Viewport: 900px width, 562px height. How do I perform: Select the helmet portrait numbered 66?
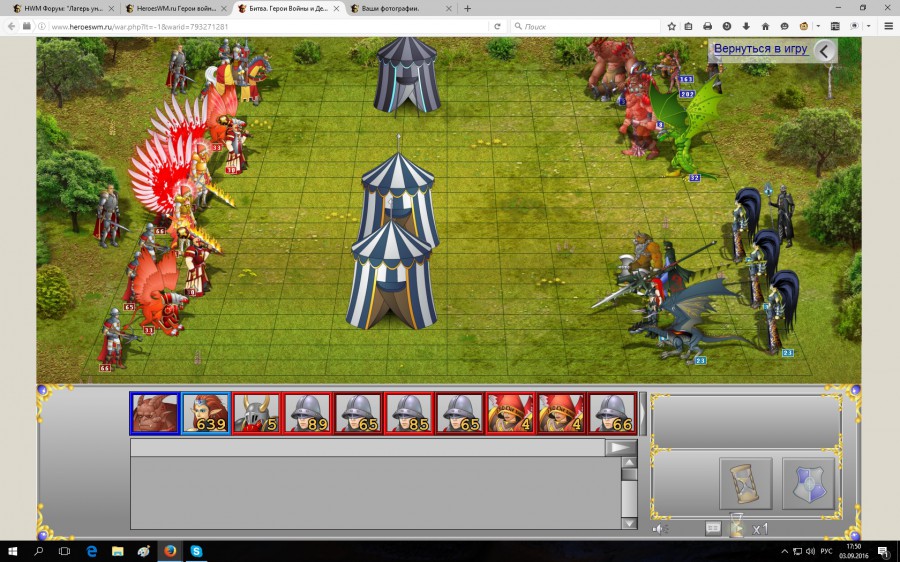(x=612, y=413)
